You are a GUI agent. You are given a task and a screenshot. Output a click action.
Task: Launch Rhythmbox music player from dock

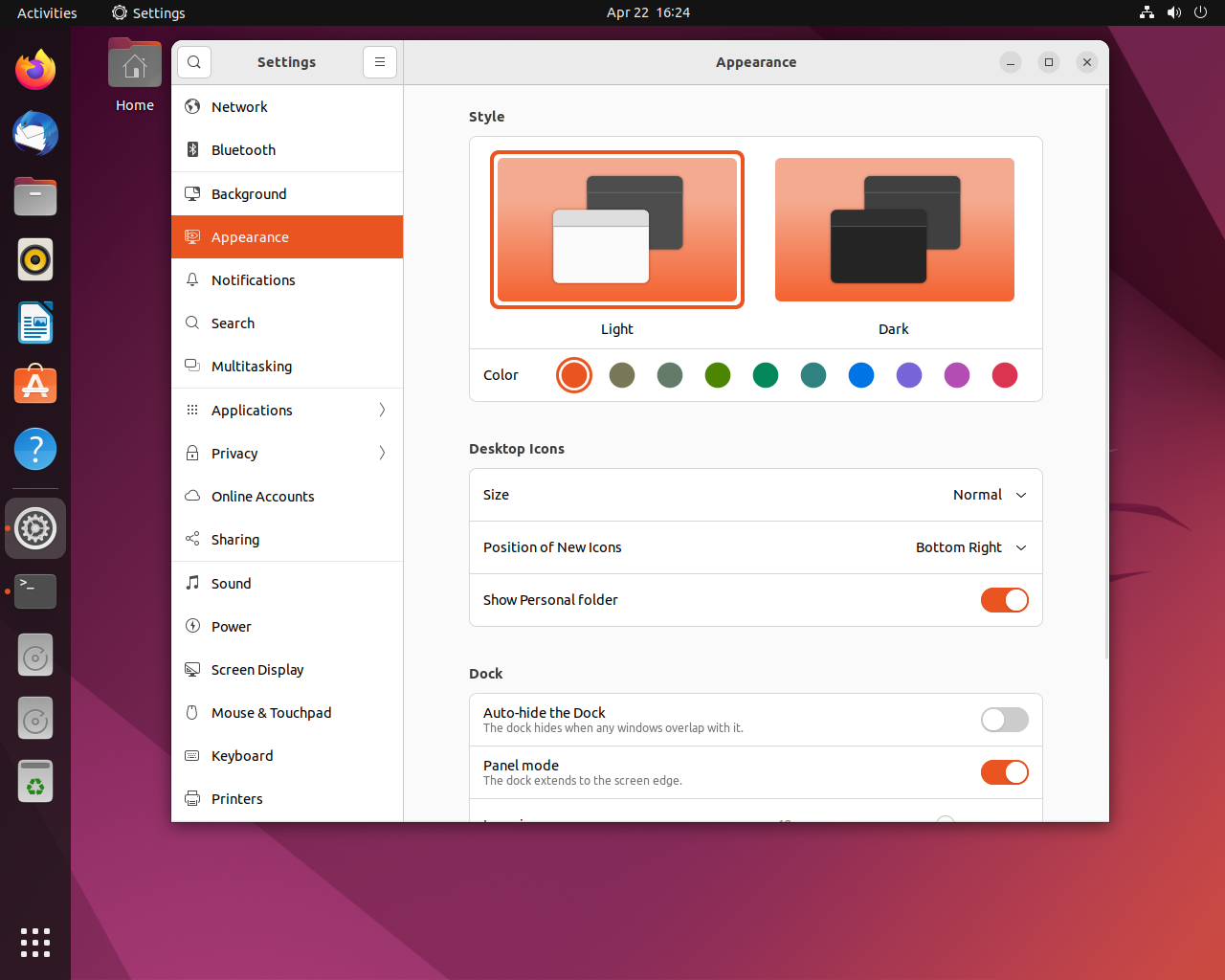pyautogui.click(x=35, y=259)
